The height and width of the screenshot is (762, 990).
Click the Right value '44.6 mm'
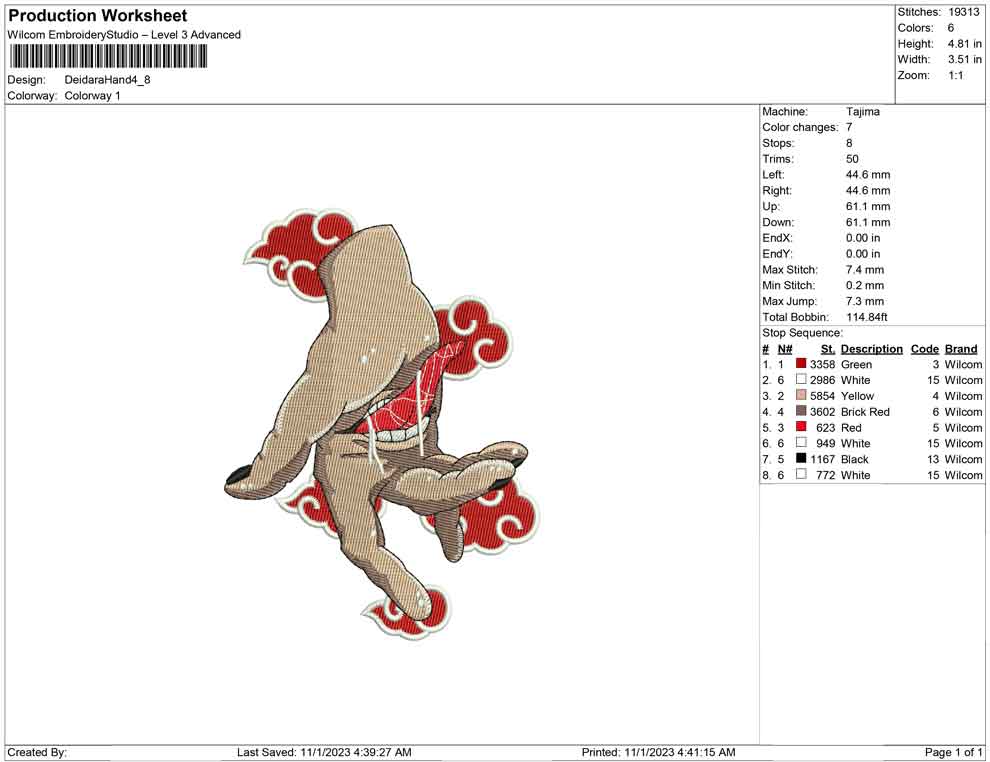point(868,191)
